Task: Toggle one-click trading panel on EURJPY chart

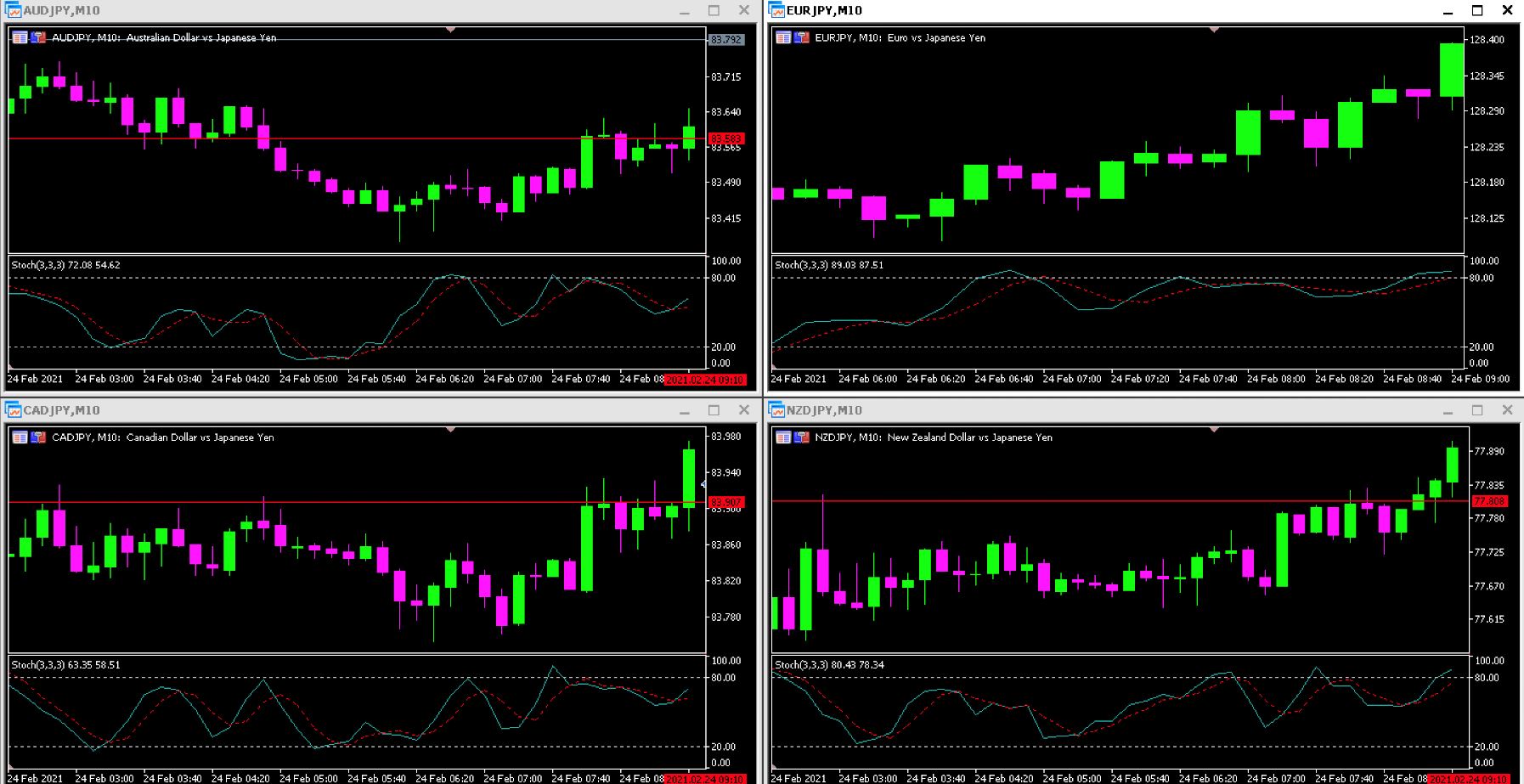Action: pyautogui.click(x=802, y=37)
